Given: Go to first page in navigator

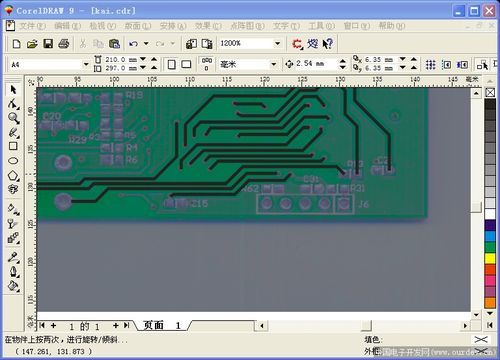Looking at the screenshot, I should [42, 325].
